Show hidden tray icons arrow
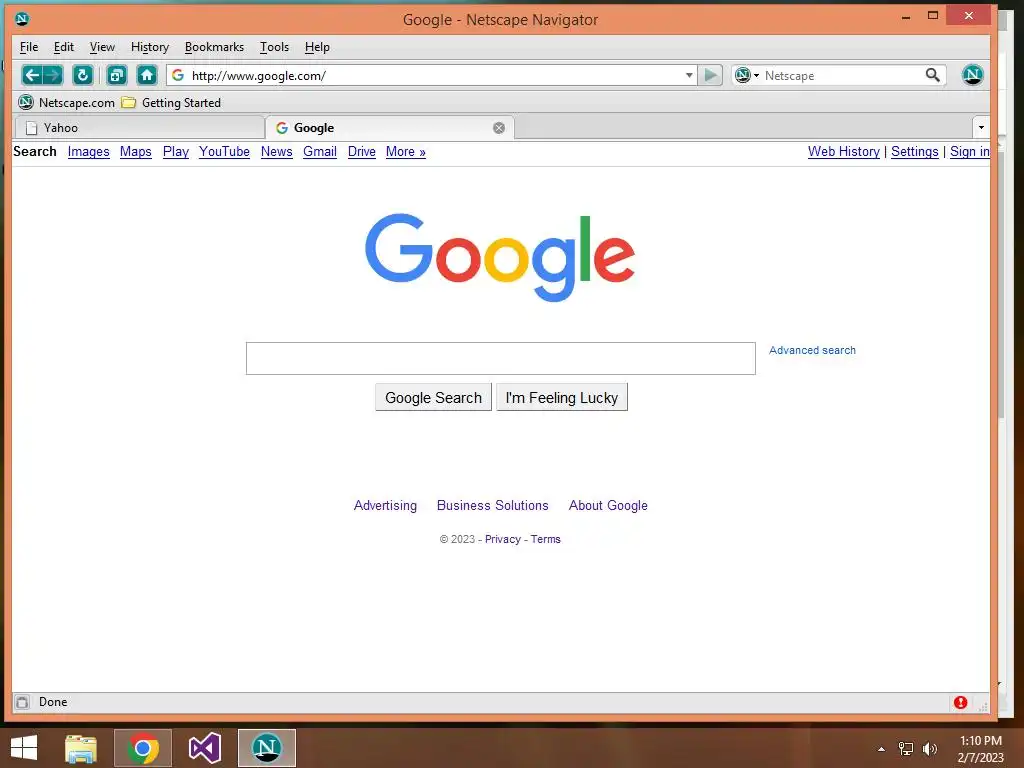Image resolution: width=1024 pixels, height=768 pixels. 881,749
